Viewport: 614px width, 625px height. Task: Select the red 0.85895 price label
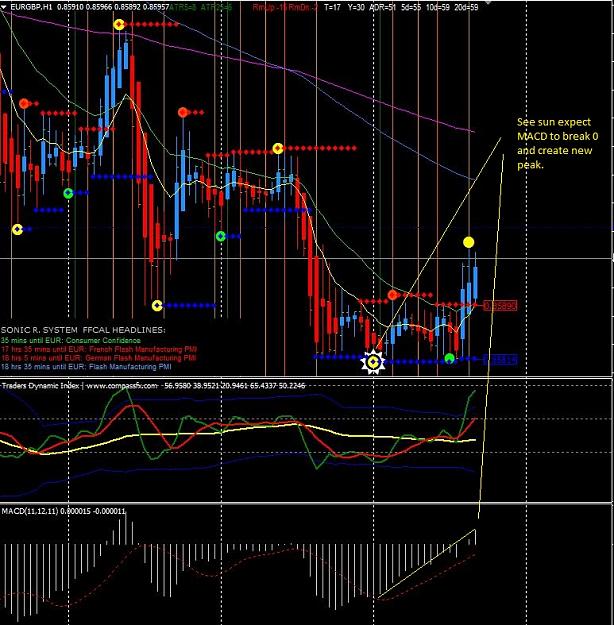(x=500, y=306)
